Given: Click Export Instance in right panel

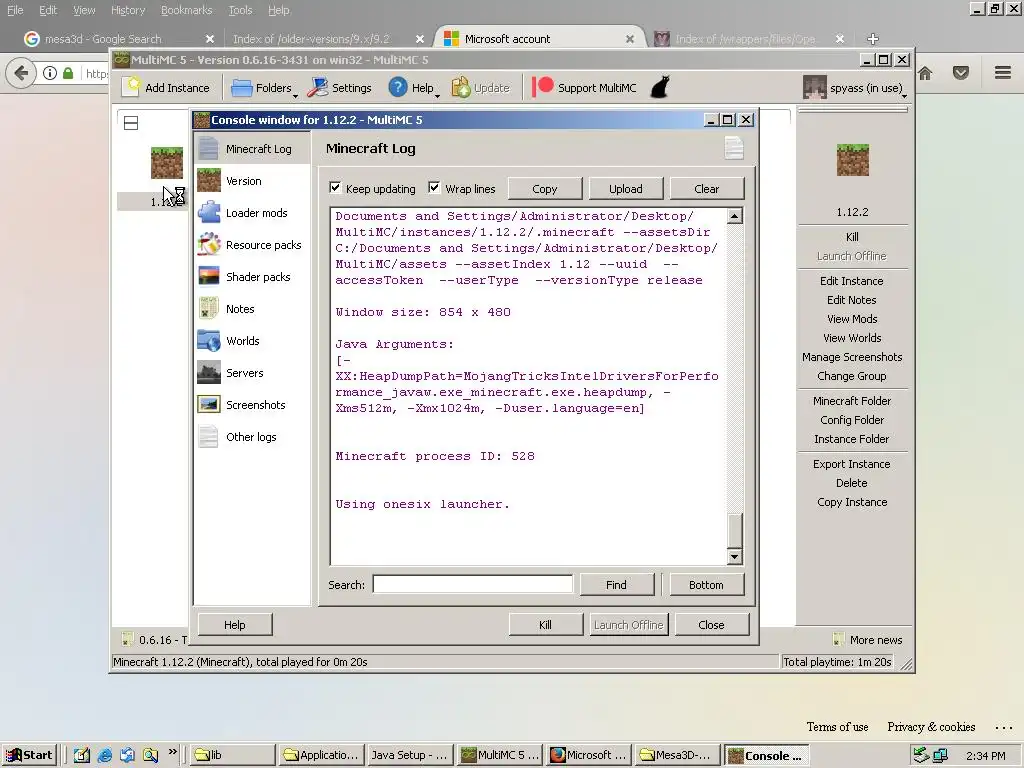Looking at the screenshot, I should point(852,464).
